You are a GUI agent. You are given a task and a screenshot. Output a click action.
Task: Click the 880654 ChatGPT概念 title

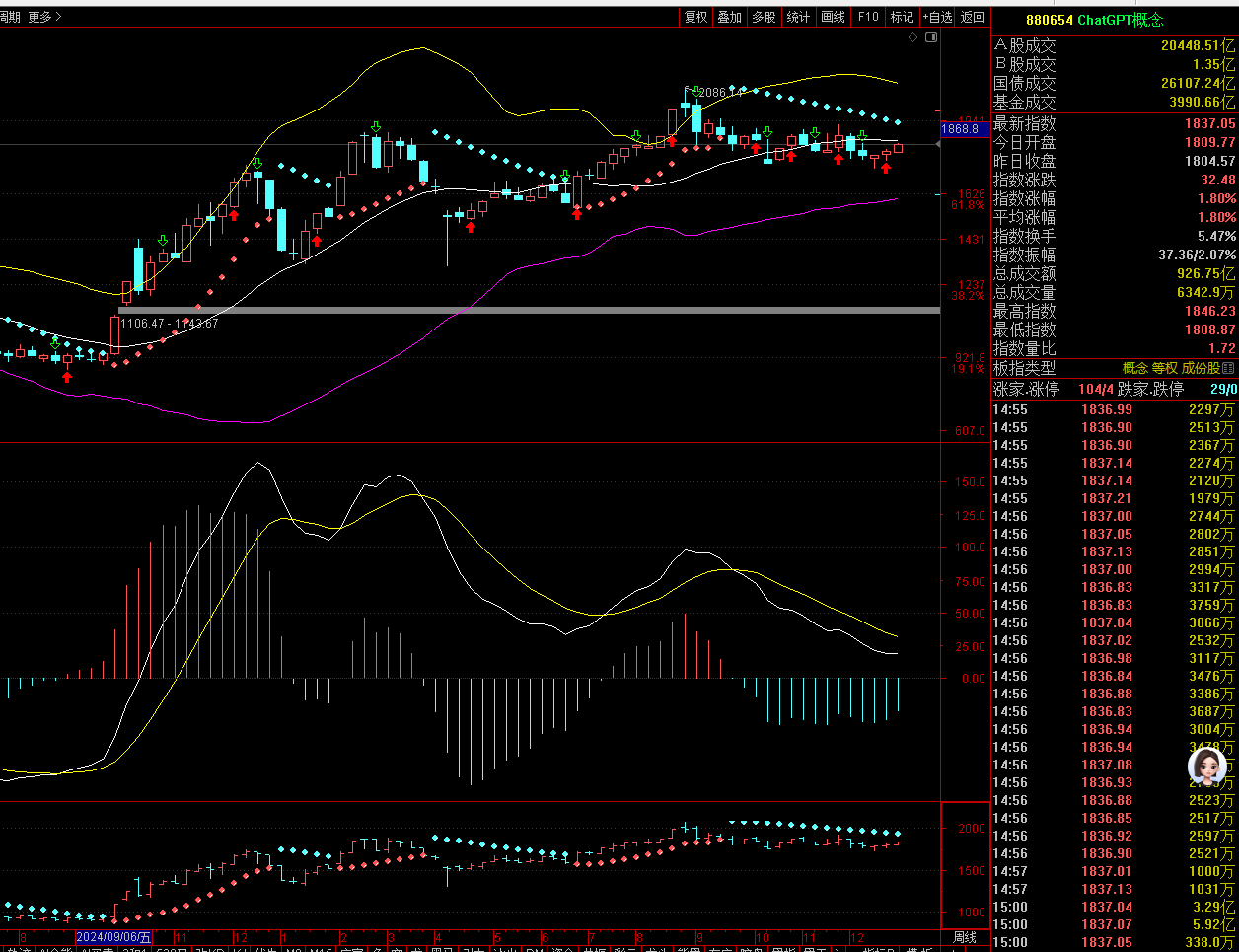pos(1095,20)
